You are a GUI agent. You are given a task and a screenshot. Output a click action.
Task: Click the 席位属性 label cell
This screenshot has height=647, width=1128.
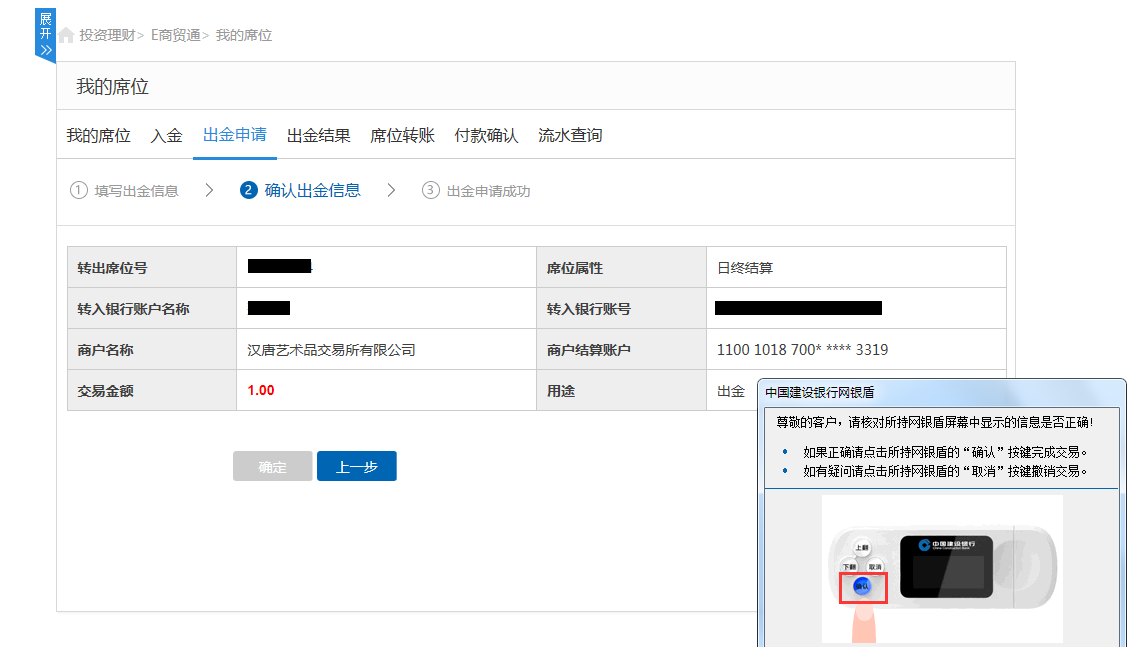click(622, 268)
